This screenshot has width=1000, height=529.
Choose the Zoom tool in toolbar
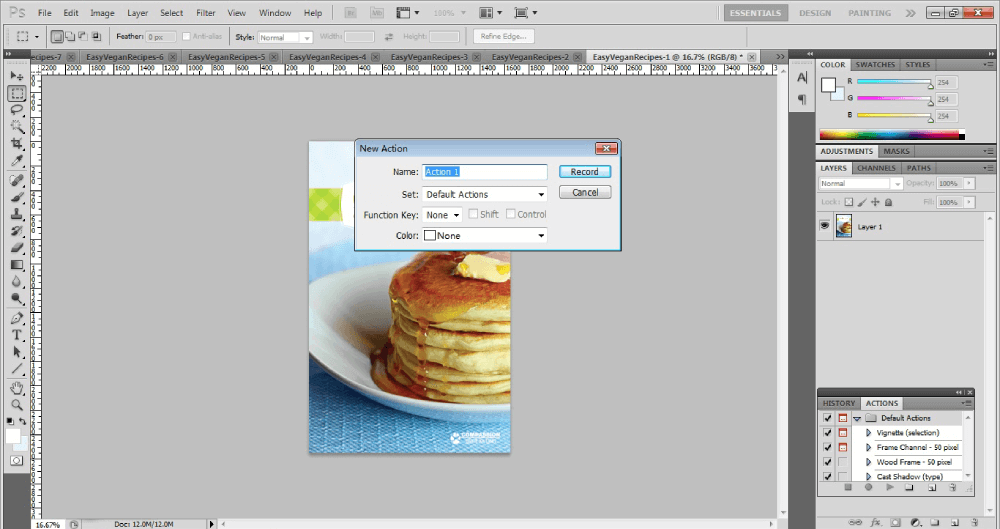point(17,405)
